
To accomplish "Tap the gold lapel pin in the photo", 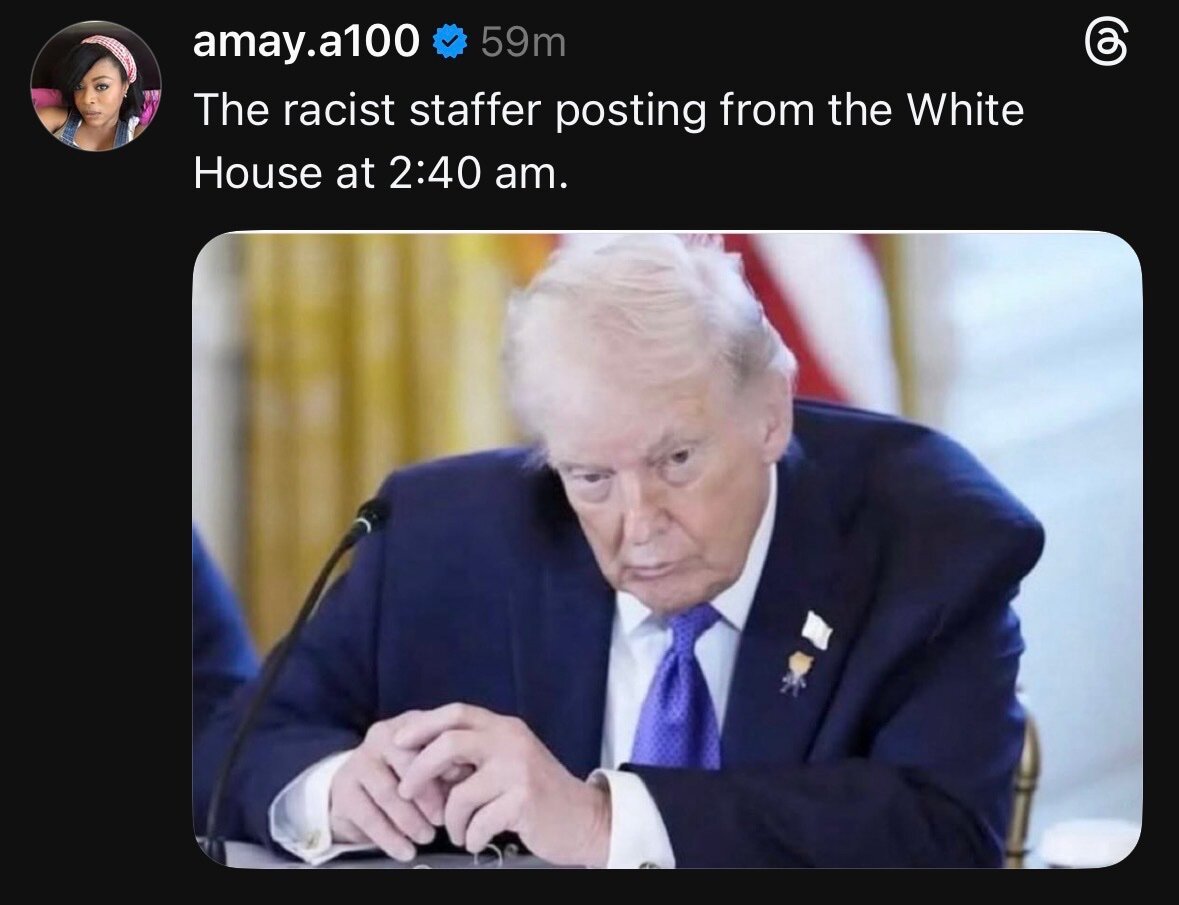I will click(797, 673).
